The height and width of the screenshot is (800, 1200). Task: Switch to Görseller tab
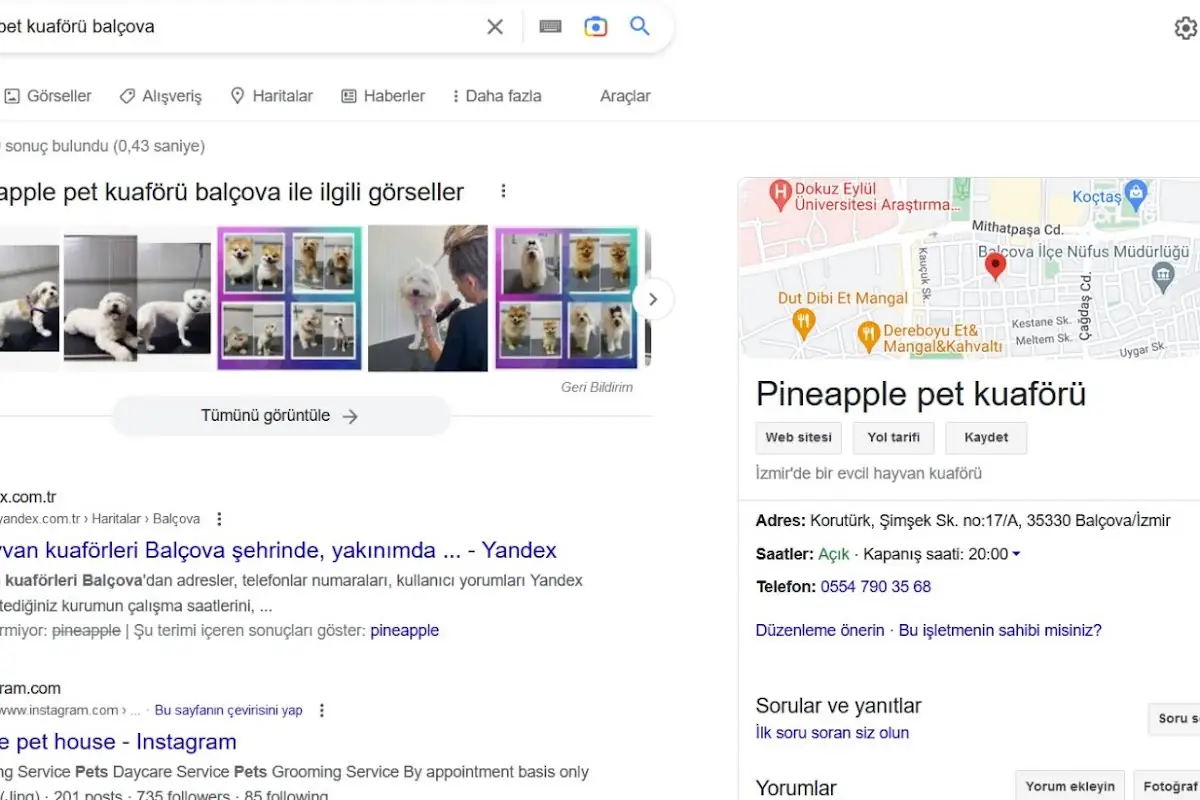coord(48,96)
